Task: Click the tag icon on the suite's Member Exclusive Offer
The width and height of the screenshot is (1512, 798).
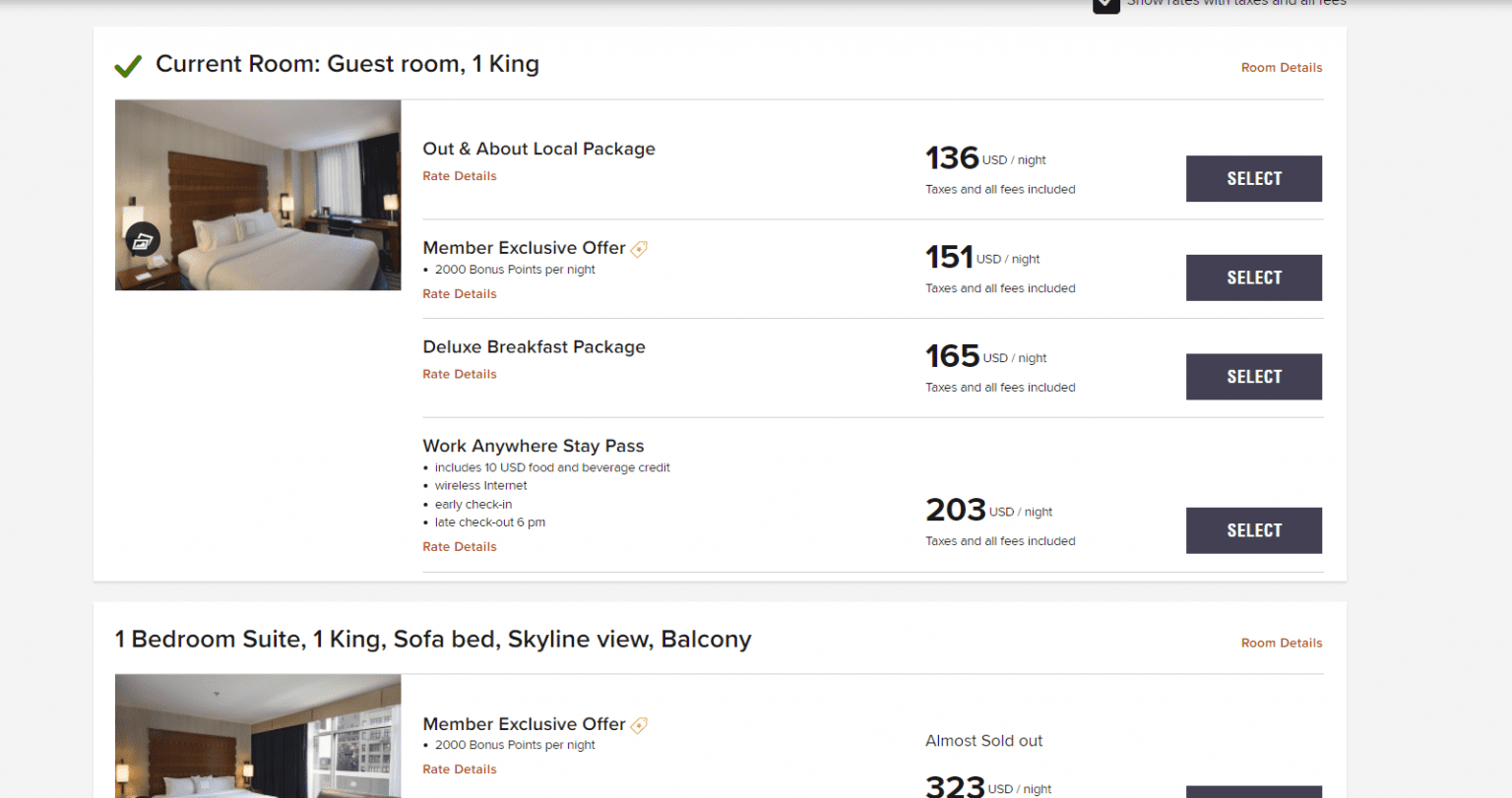Action: [639, 725]
